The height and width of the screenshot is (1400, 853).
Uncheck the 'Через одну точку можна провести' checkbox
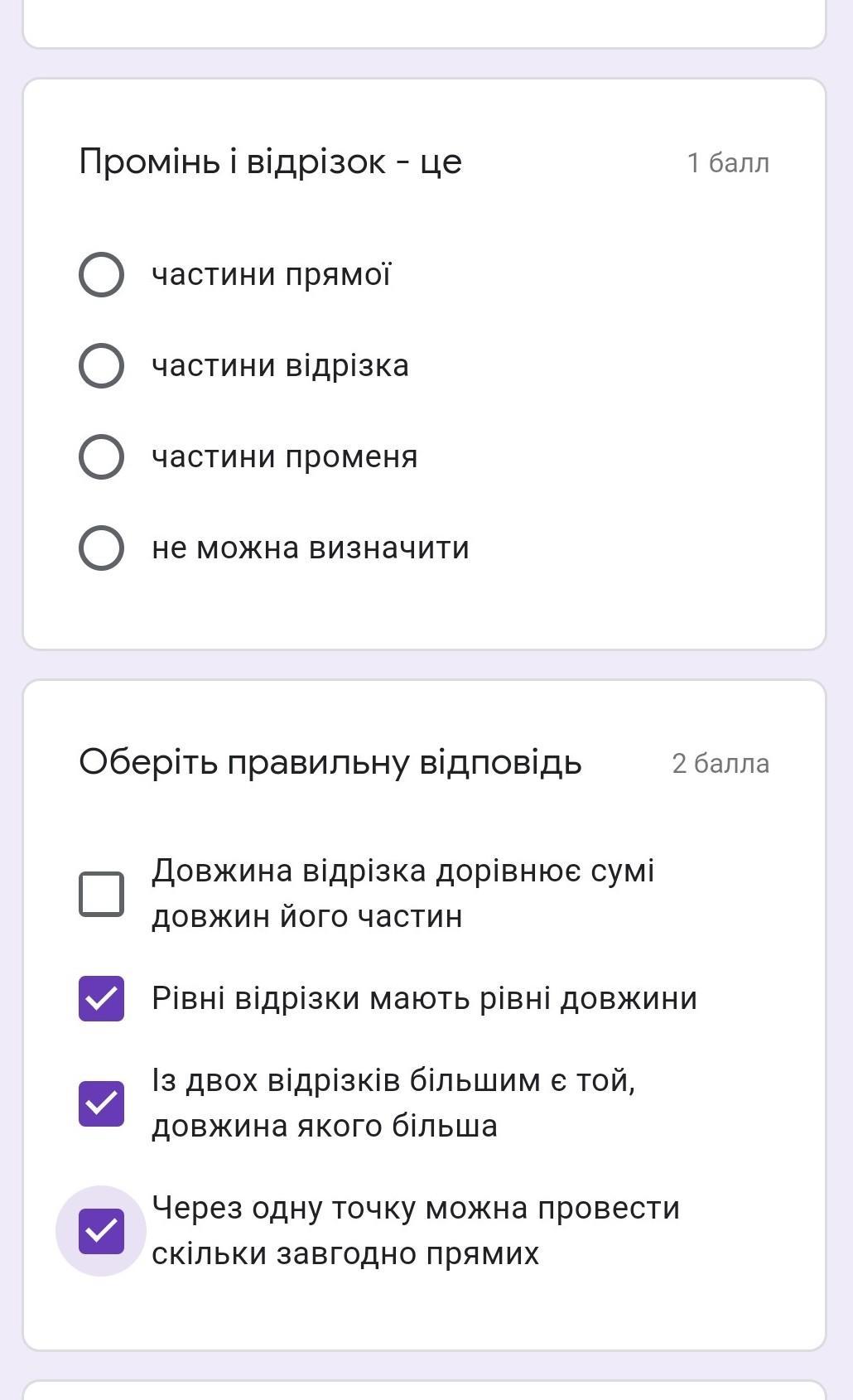(101, 1231)
